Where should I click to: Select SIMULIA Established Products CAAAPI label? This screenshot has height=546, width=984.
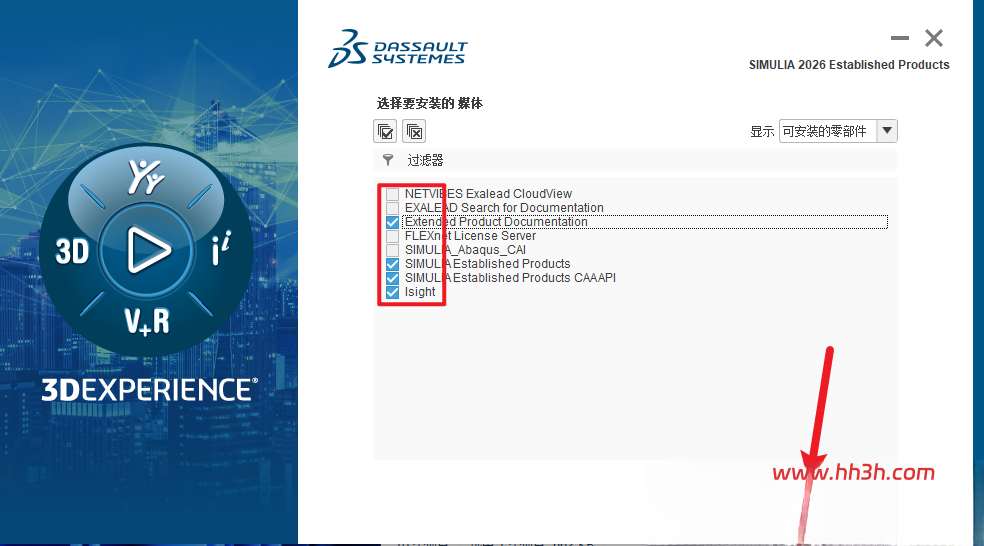[x=510, y=278]
